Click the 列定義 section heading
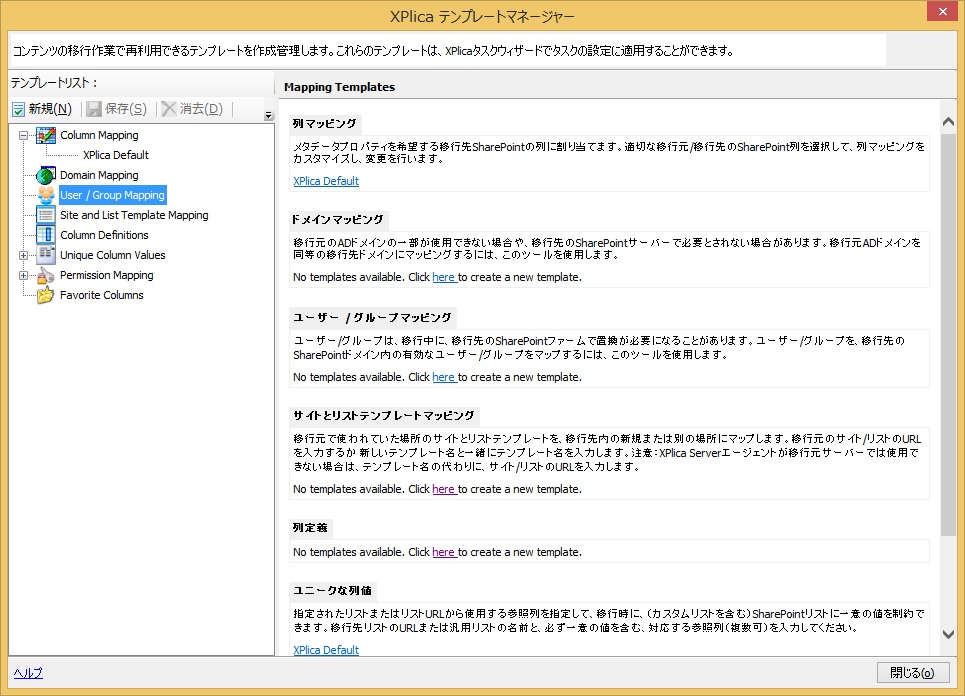This screenshot has width=965, height=696. tap(310, 527)
